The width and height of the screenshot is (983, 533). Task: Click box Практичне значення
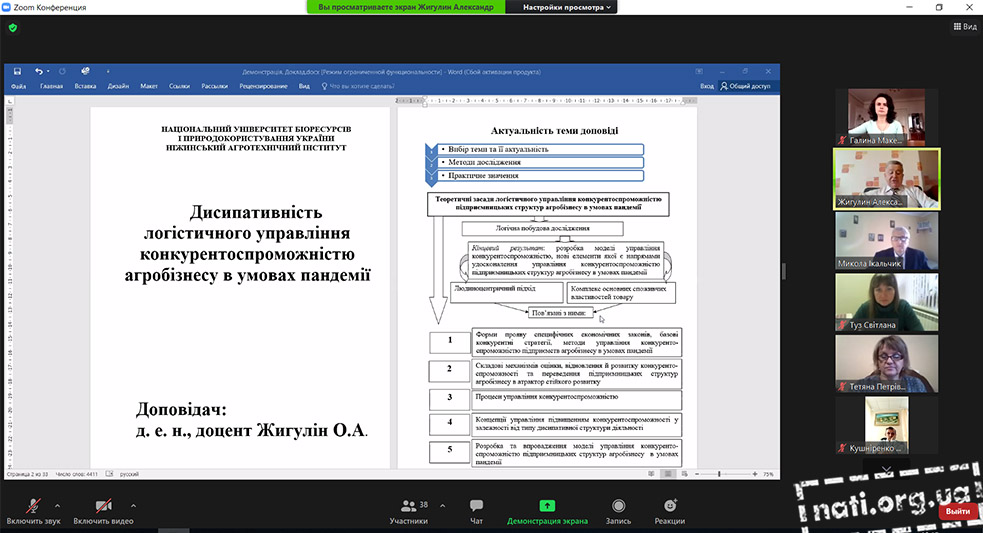pos(540,176)
